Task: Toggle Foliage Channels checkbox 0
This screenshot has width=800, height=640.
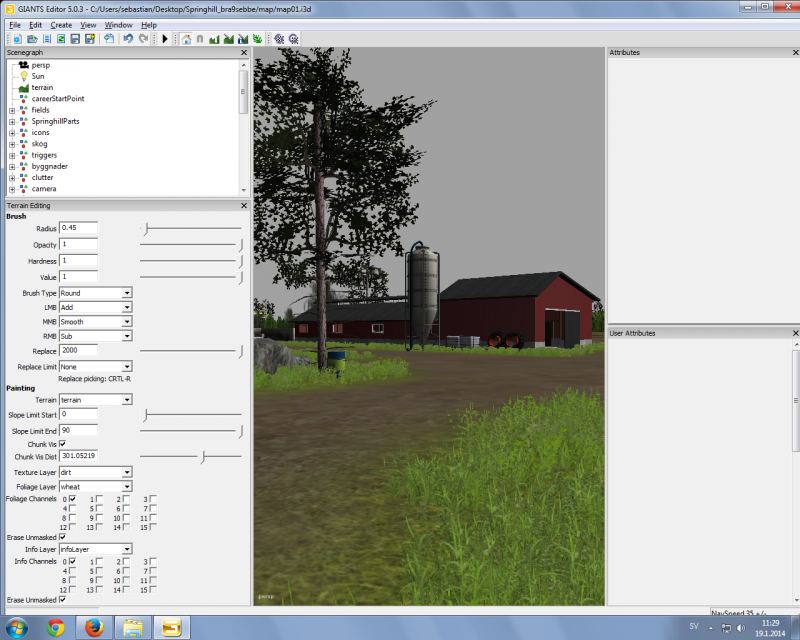Action: pos(72,499)
